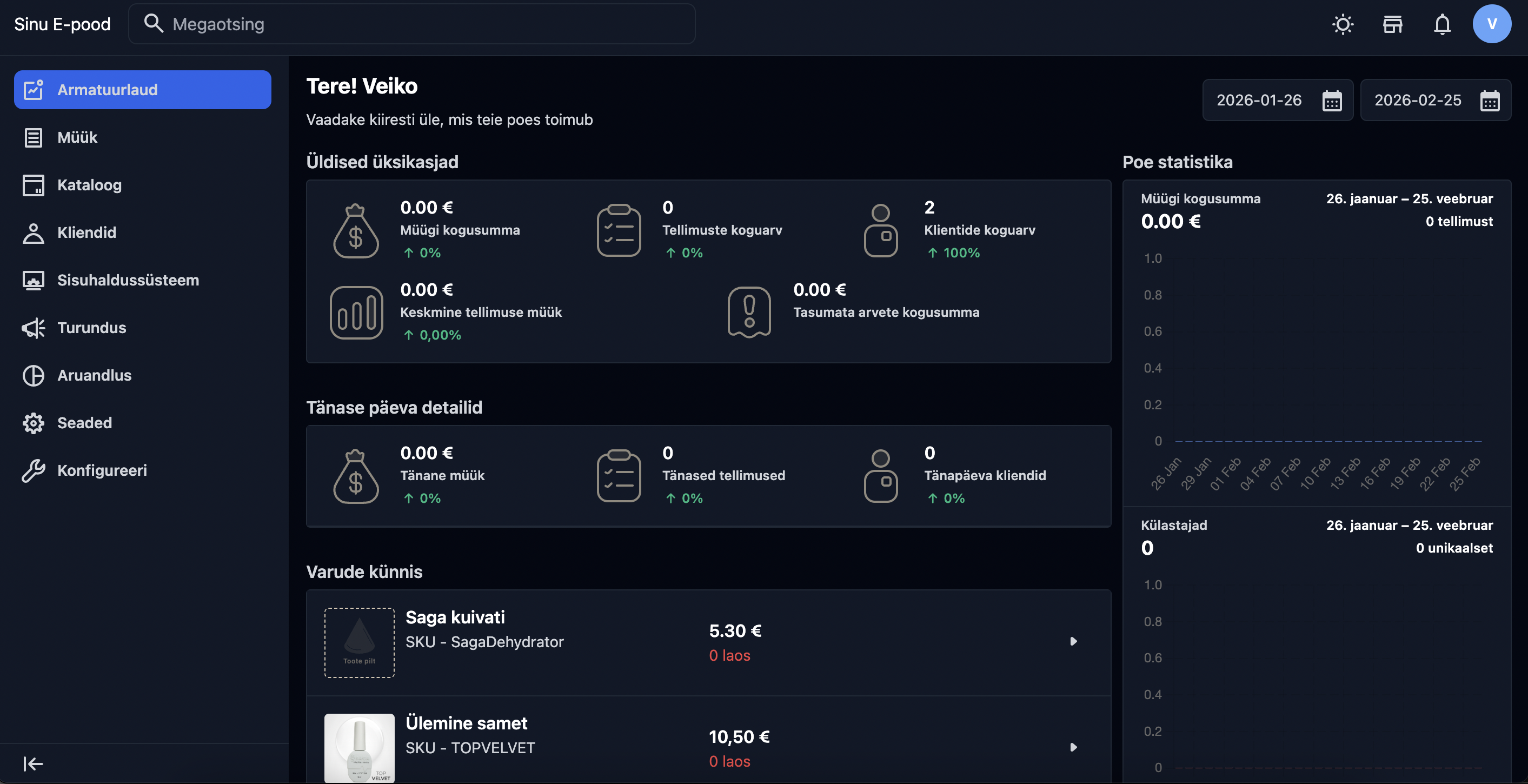Image resolution: width=1528 pixels, height=784 pixels.
Task: Click the Kliendid person icon
Action: click(33, 232)
